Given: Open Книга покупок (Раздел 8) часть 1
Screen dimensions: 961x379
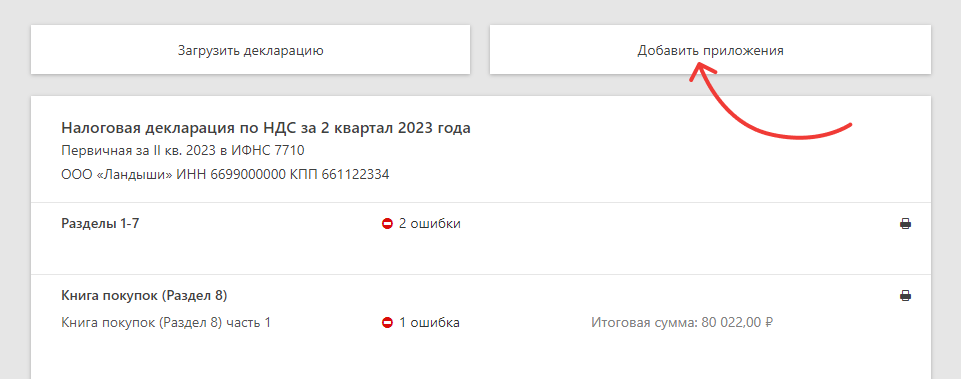Looking at the screenshot, I should 166,323.
